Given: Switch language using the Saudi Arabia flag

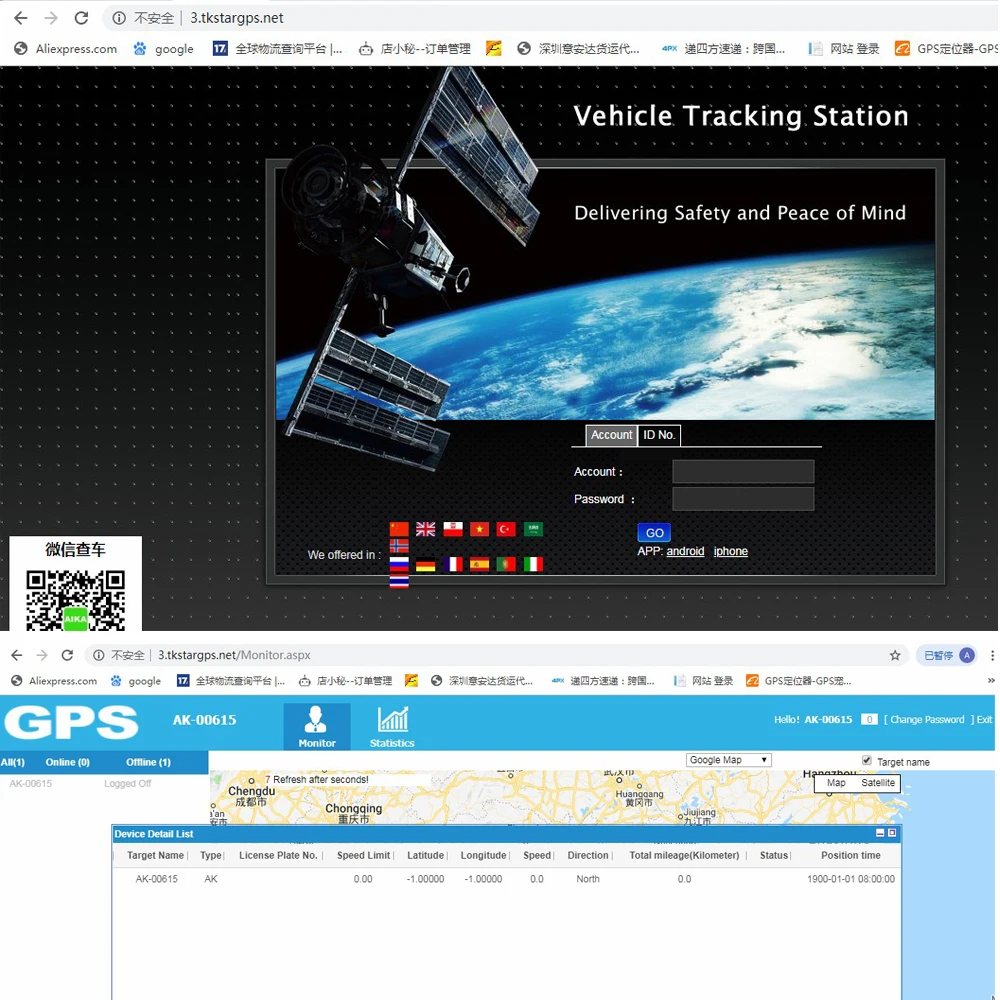Looking at the screenshot, I should pyautogui.click(x=533, y=529).
